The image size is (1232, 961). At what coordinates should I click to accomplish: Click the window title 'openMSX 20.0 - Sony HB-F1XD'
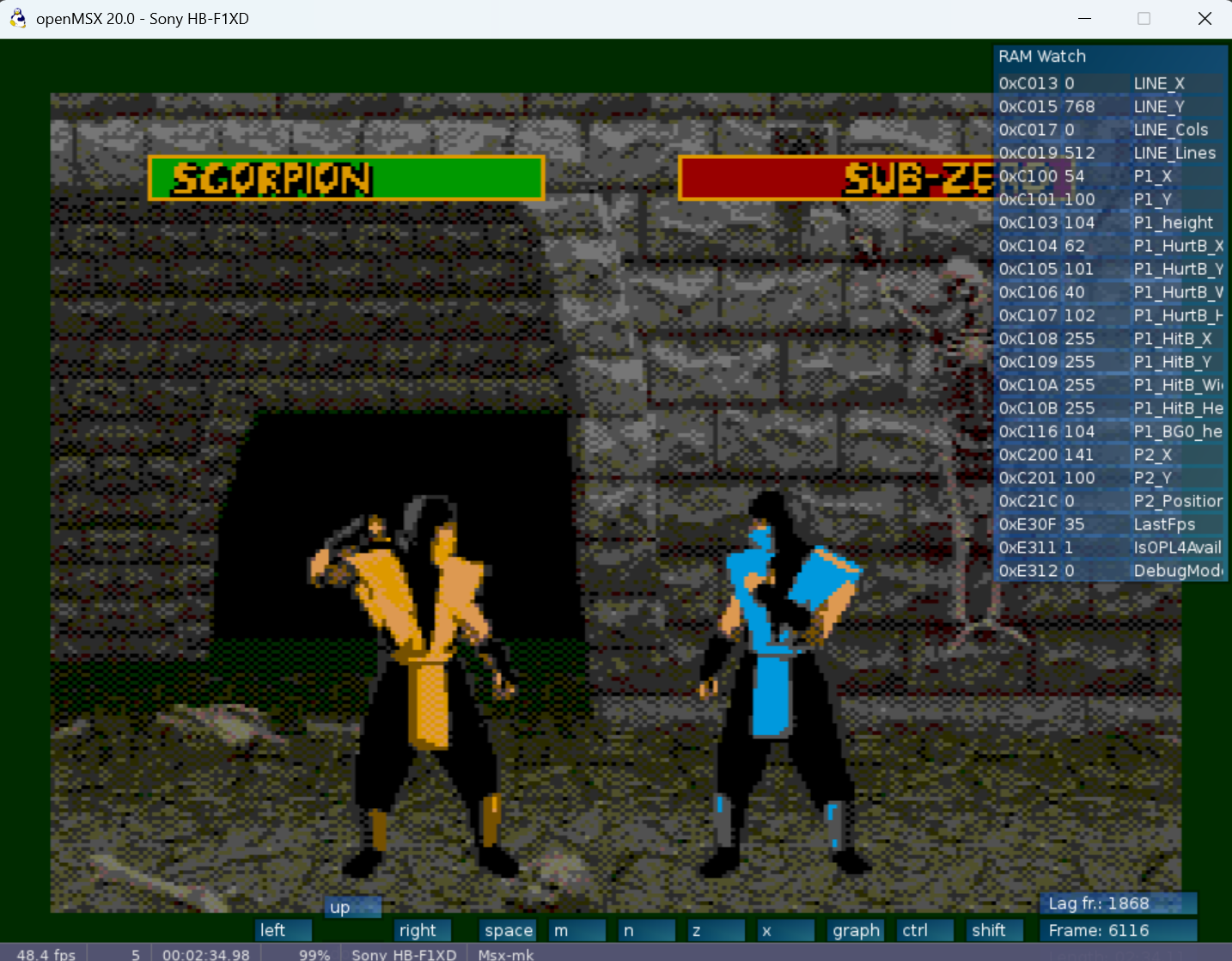(143, 19)
